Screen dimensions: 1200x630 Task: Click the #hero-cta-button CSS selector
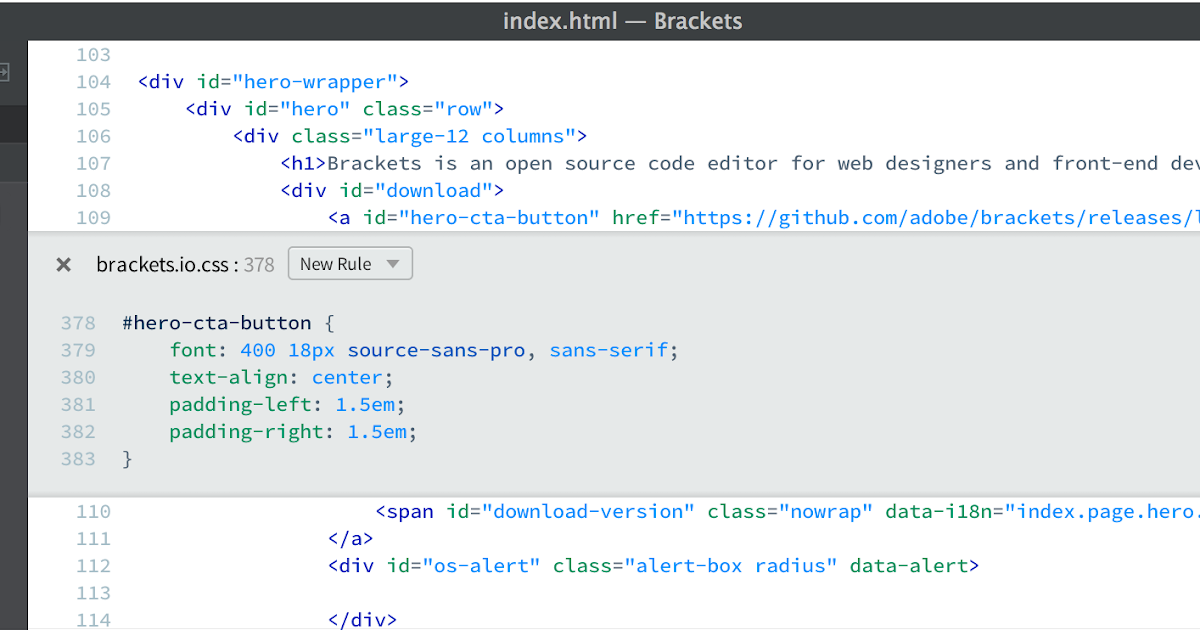216,323
